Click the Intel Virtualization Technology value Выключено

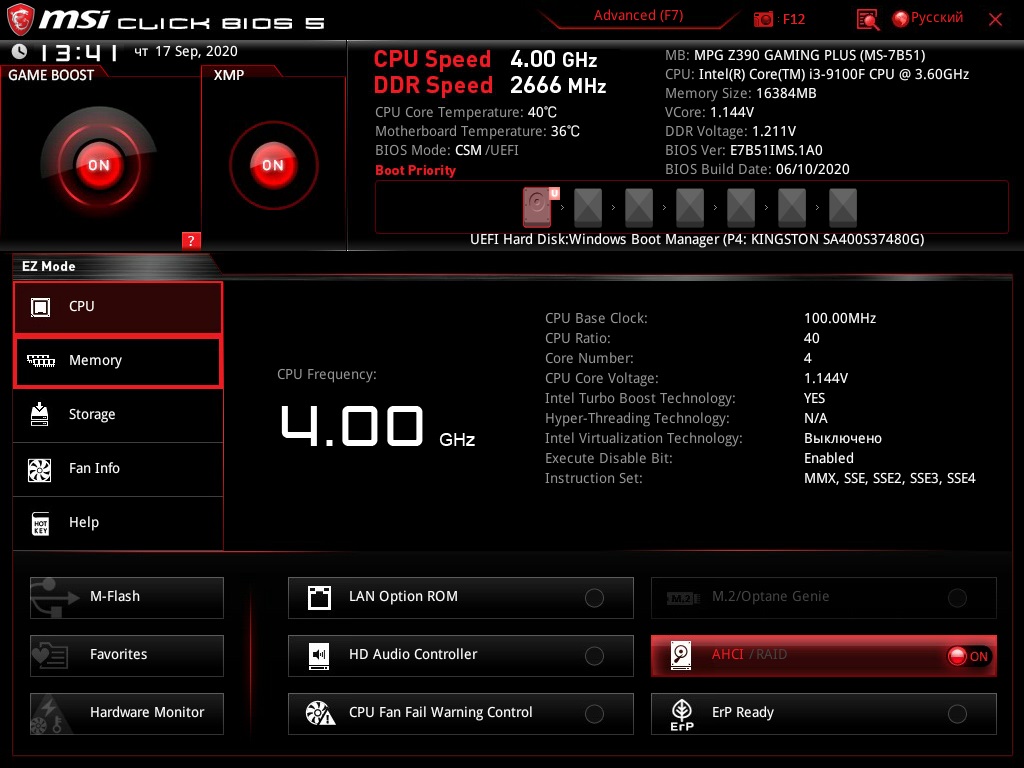click(842, 438)
